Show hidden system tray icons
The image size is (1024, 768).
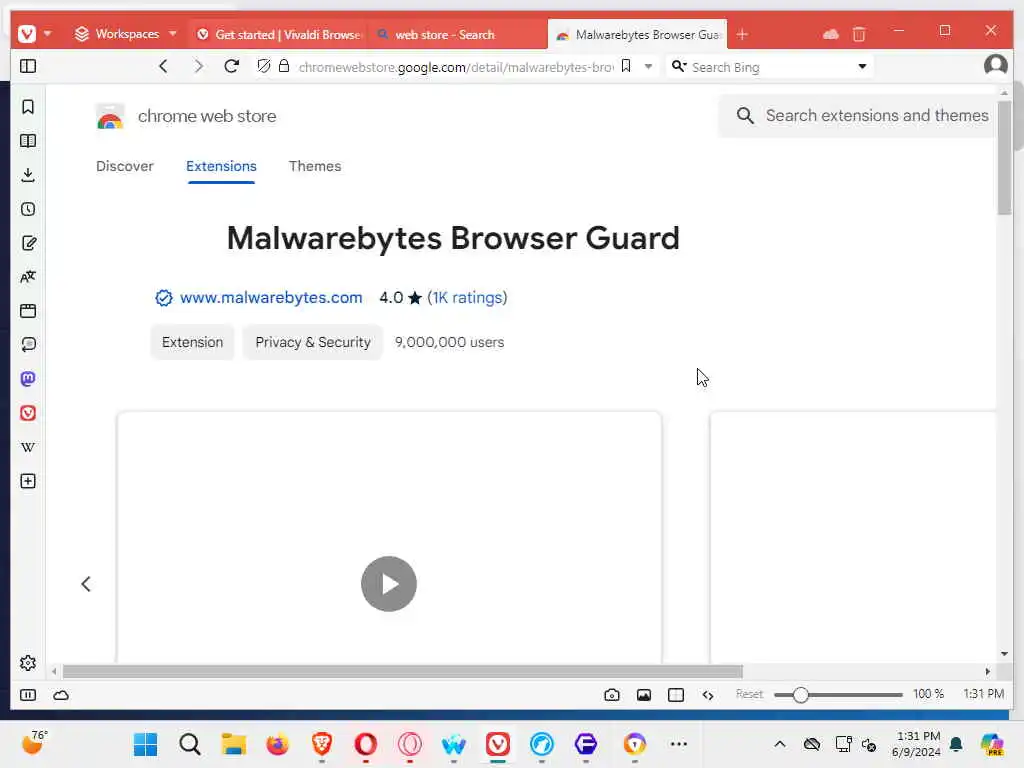point(780,744)
